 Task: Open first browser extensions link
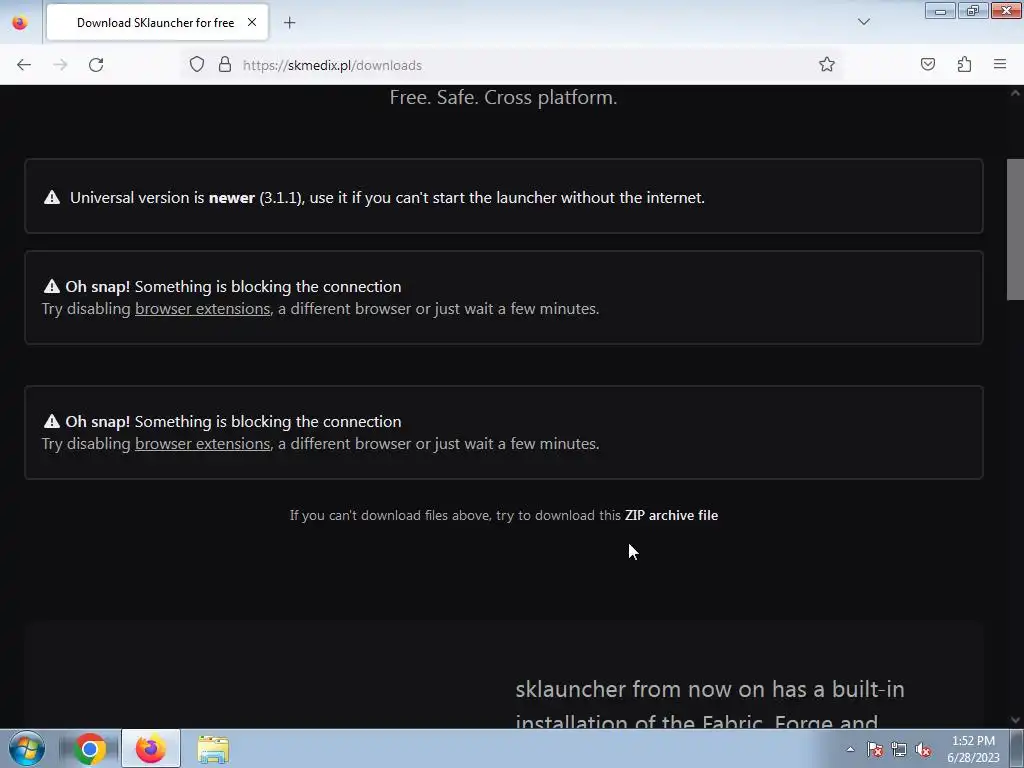click(x=202, y=309)
